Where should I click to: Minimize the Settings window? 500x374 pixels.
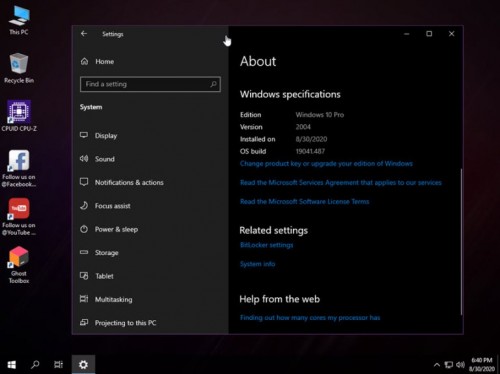point(407,34)
